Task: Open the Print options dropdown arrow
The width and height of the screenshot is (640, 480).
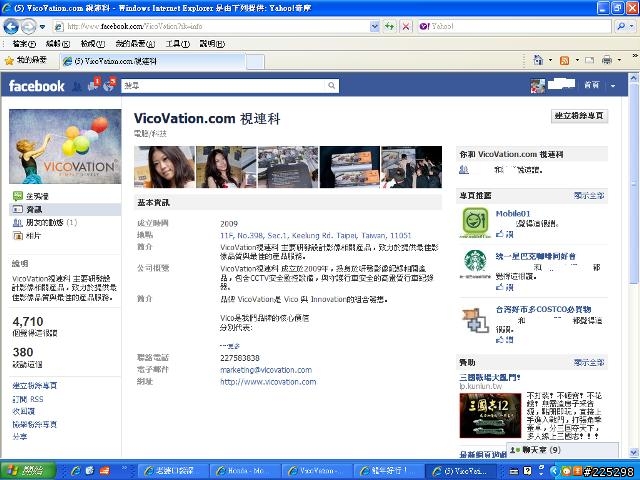Action: point(619,60)
